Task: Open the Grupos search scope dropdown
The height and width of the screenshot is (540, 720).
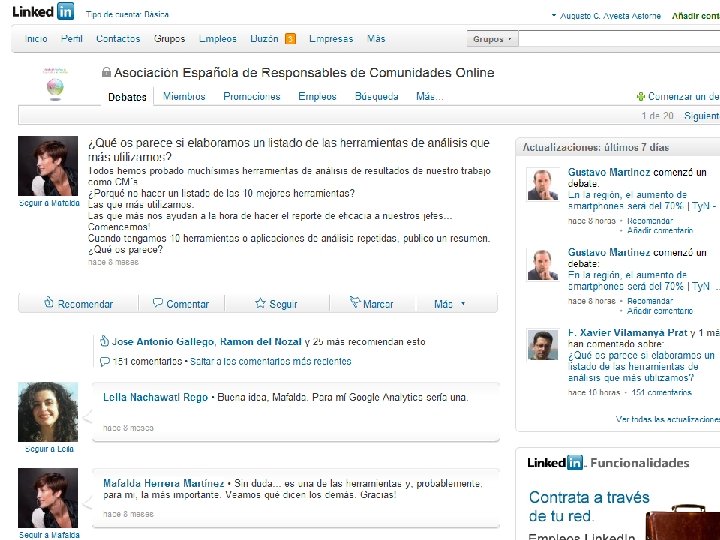Action: [493, 39]
